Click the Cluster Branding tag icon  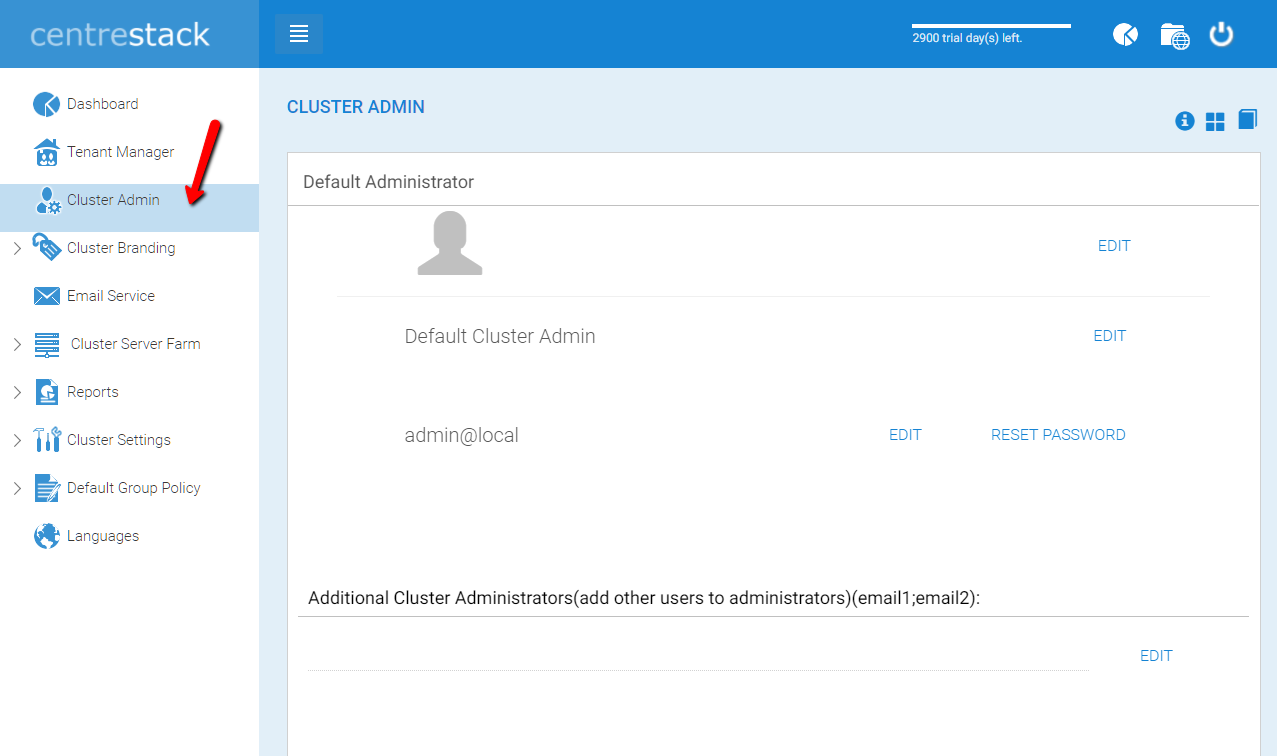(47, 248)
